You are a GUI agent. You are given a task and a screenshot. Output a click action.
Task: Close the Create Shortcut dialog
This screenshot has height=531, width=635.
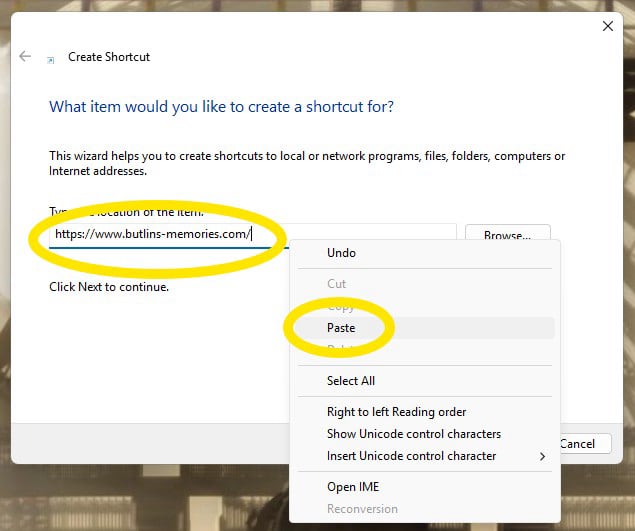(607, 26)
